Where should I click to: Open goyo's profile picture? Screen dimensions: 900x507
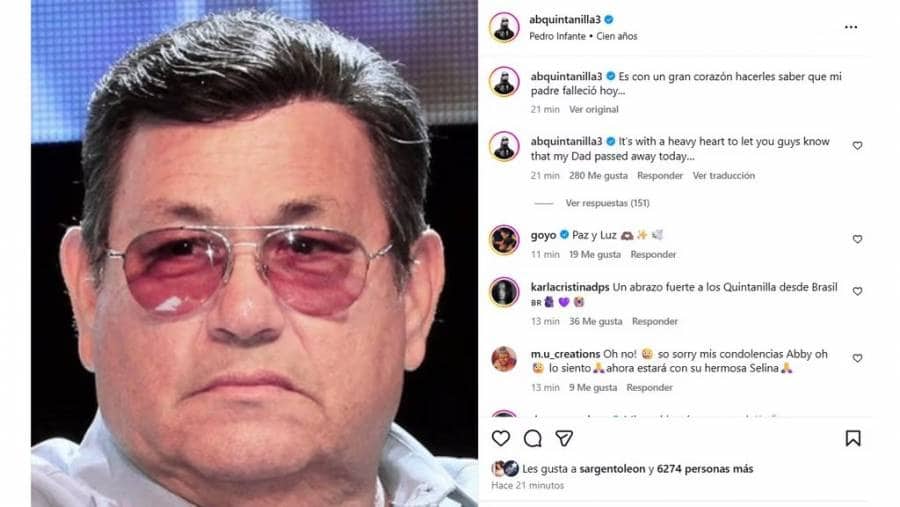[504, 239]
